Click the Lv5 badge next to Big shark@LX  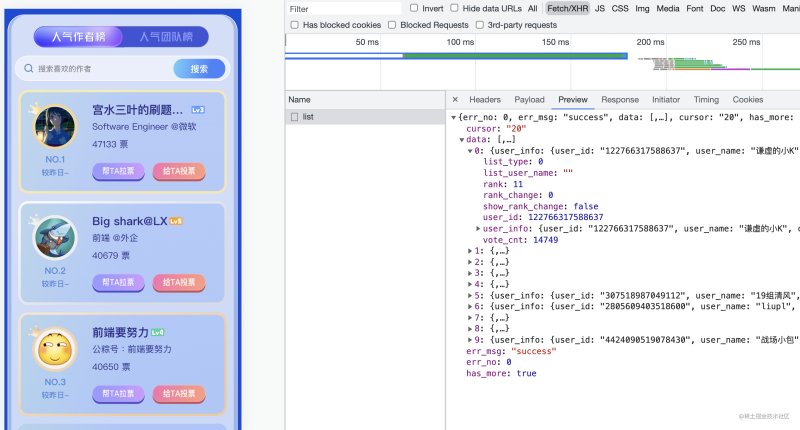point(176,221)
